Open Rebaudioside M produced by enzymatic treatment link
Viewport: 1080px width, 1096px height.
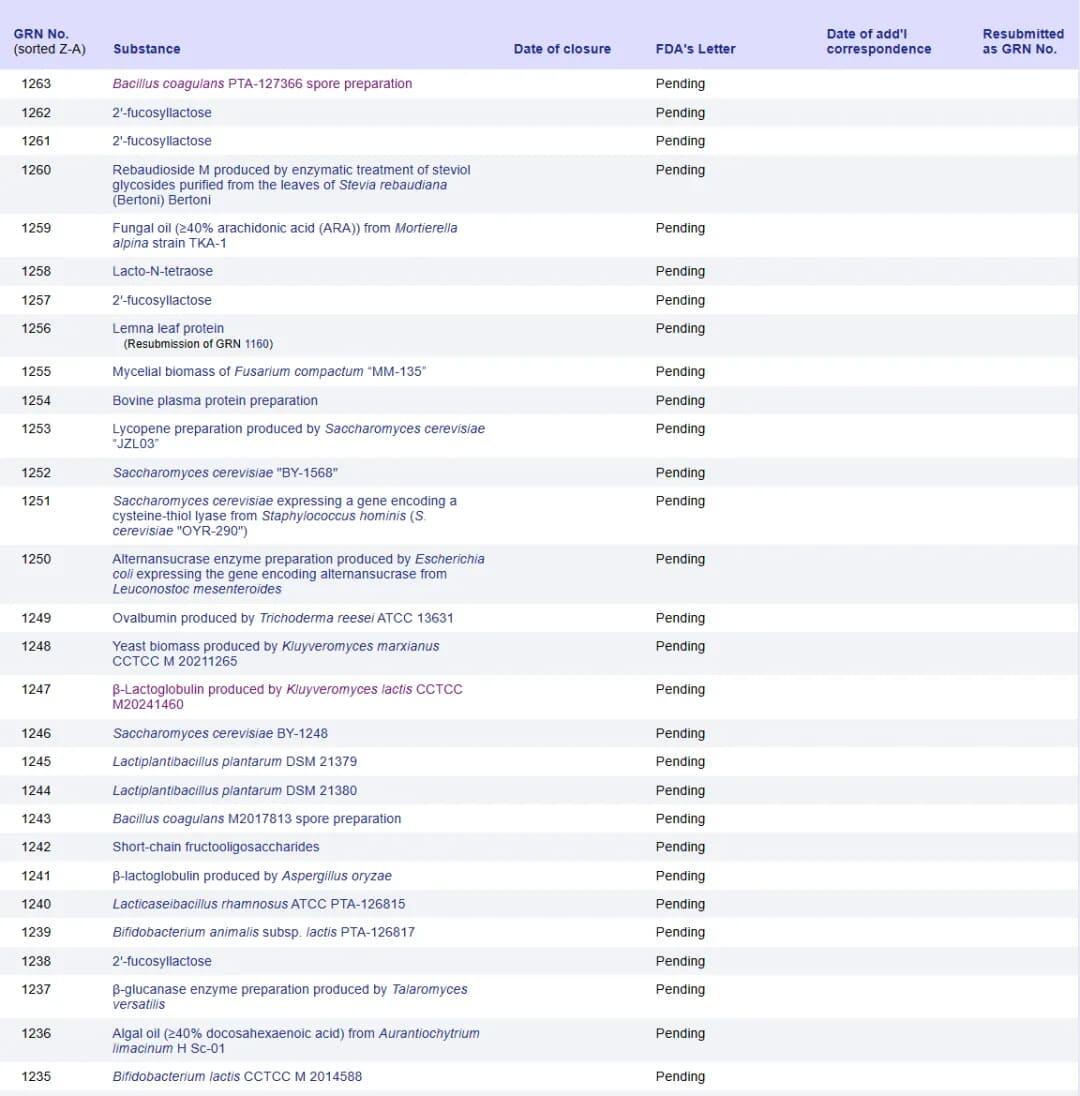click(x=291, y=185)
